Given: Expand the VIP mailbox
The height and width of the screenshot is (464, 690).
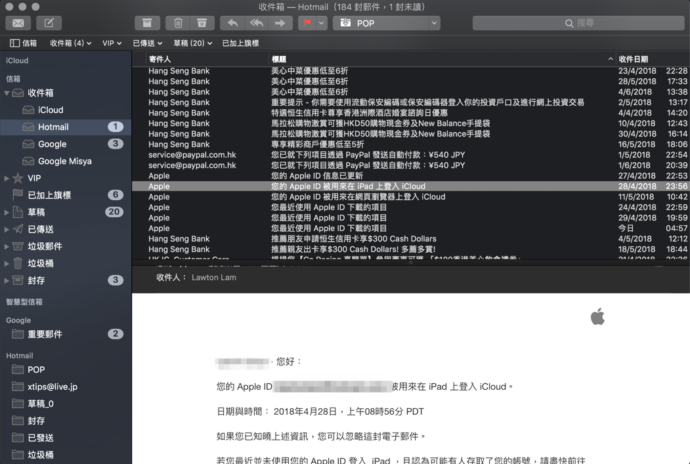Looking at the screenshot, I should [7, 178].
